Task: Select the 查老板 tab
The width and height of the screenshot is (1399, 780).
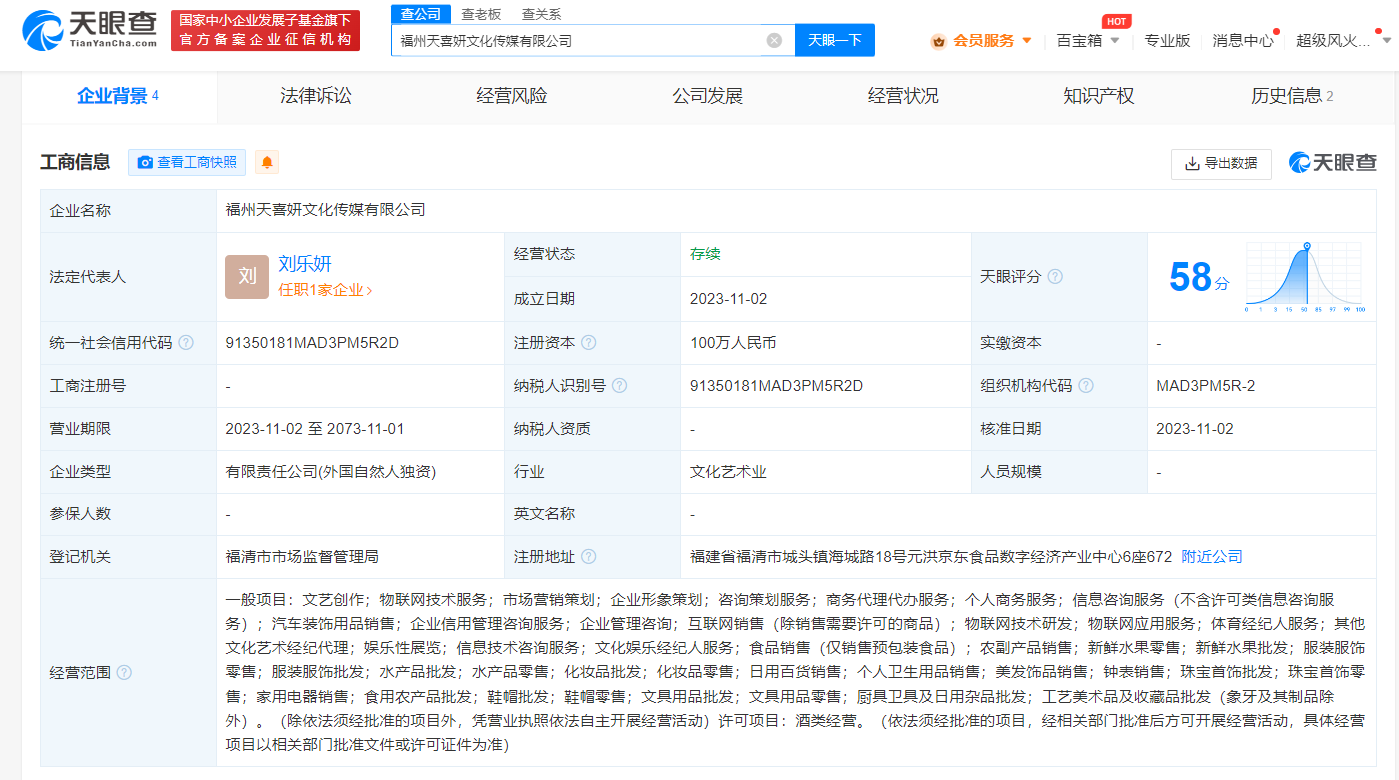Action: pyautogui.click(x=483, y=14)
